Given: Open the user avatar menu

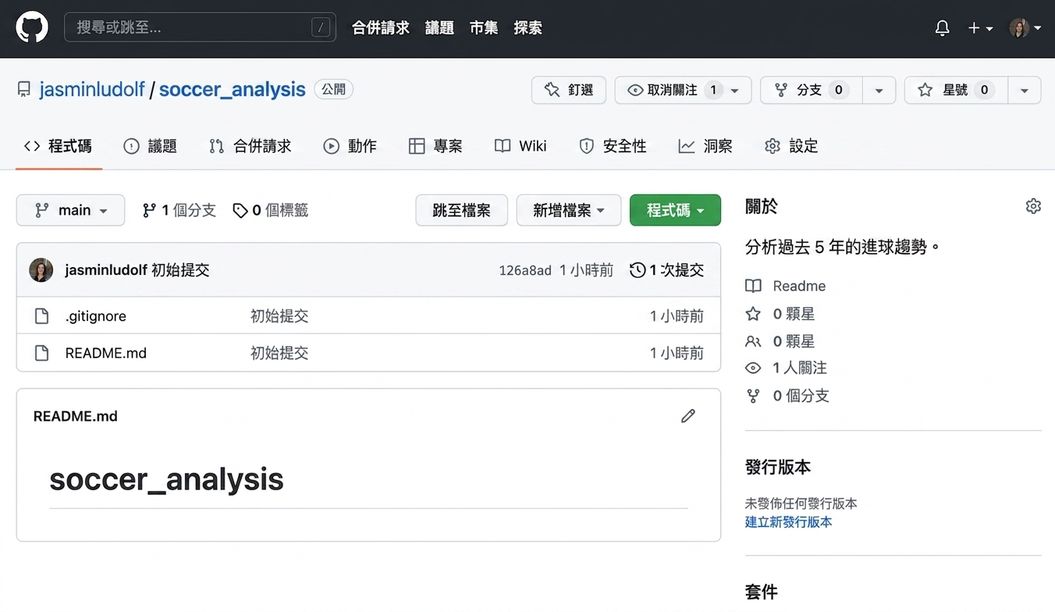Looking at the screenshot, I should 1025,28.
